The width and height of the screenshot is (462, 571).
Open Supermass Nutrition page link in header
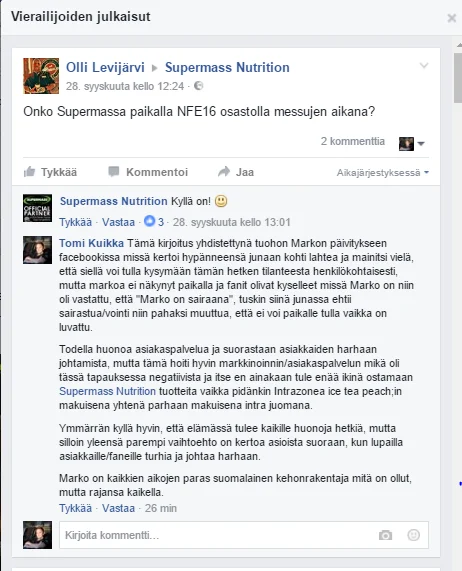227,67
